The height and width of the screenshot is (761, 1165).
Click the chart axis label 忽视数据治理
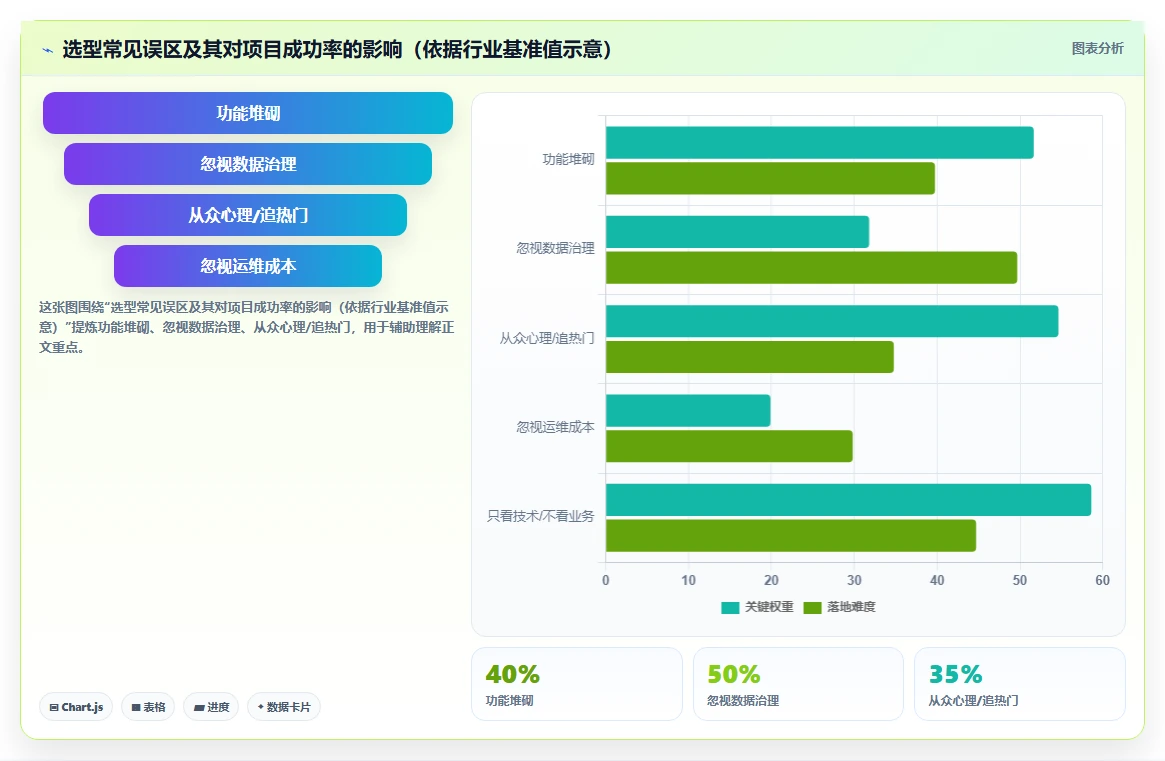coord(555,248)
